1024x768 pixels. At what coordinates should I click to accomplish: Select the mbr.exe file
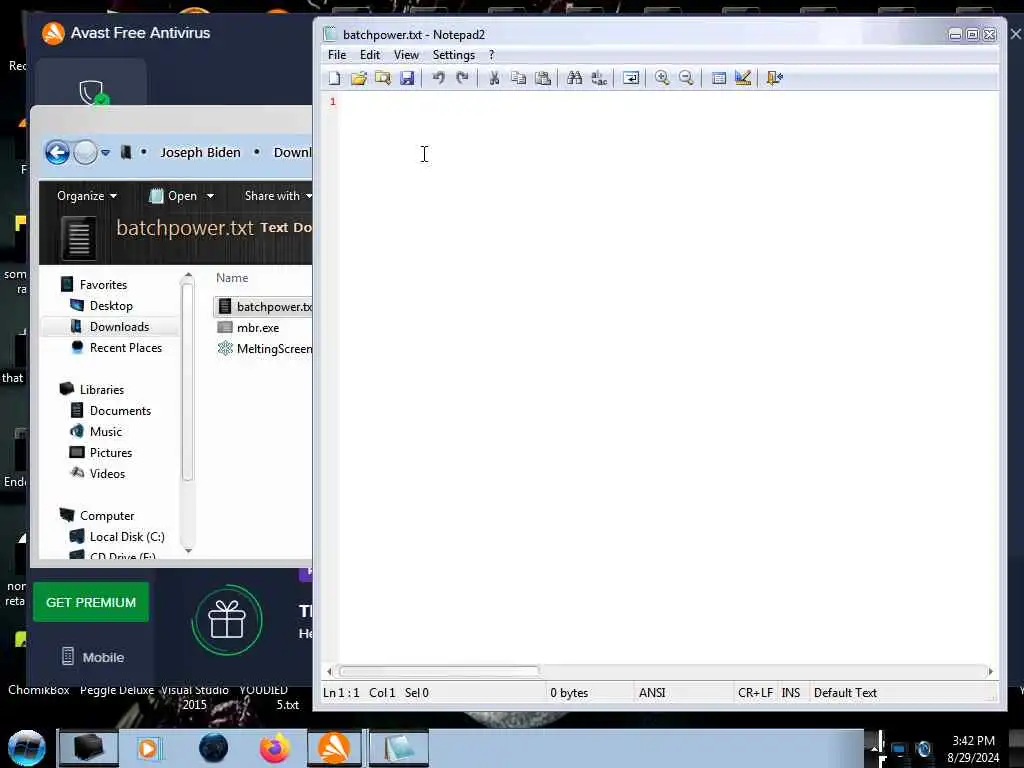pos(257,328)
